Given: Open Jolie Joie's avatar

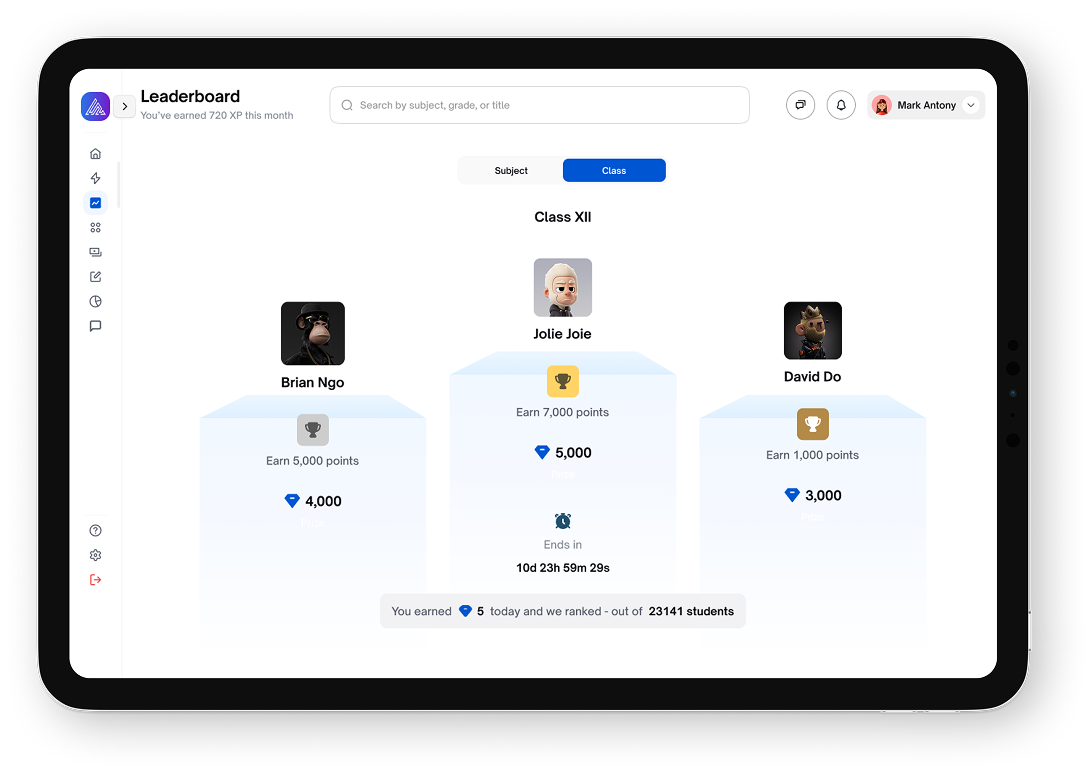Looking at the screenshot, I should [563, 288].
